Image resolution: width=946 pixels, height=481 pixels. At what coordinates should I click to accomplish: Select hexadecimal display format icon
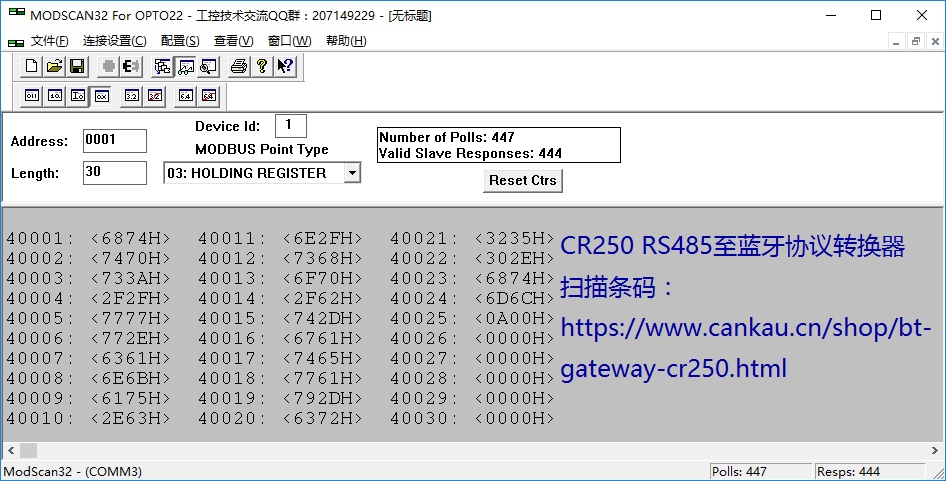pos(101,96)
